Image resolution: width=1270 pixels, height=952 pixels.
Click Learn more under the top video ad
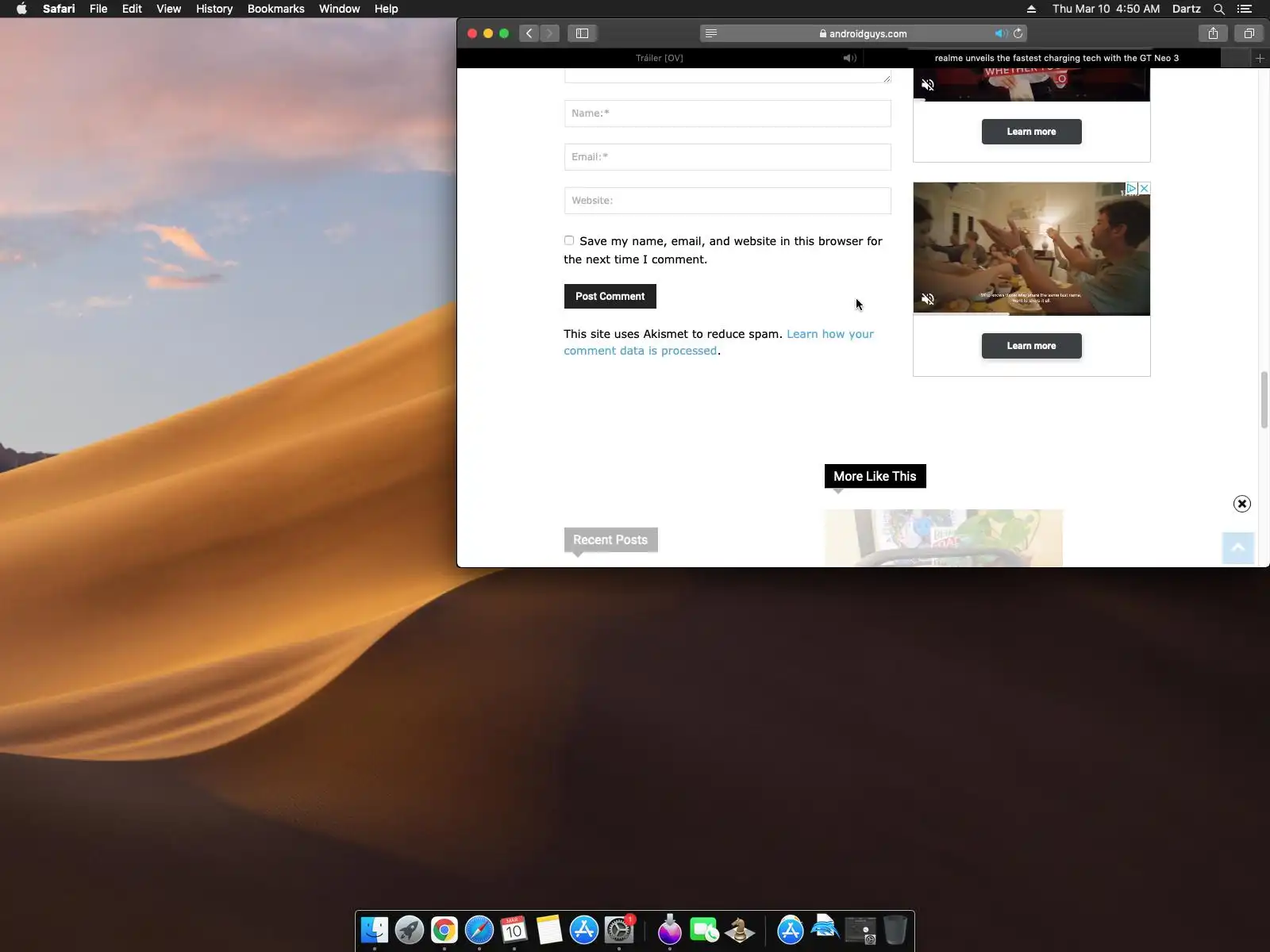pyautogui.click(x=1031, y=132)
